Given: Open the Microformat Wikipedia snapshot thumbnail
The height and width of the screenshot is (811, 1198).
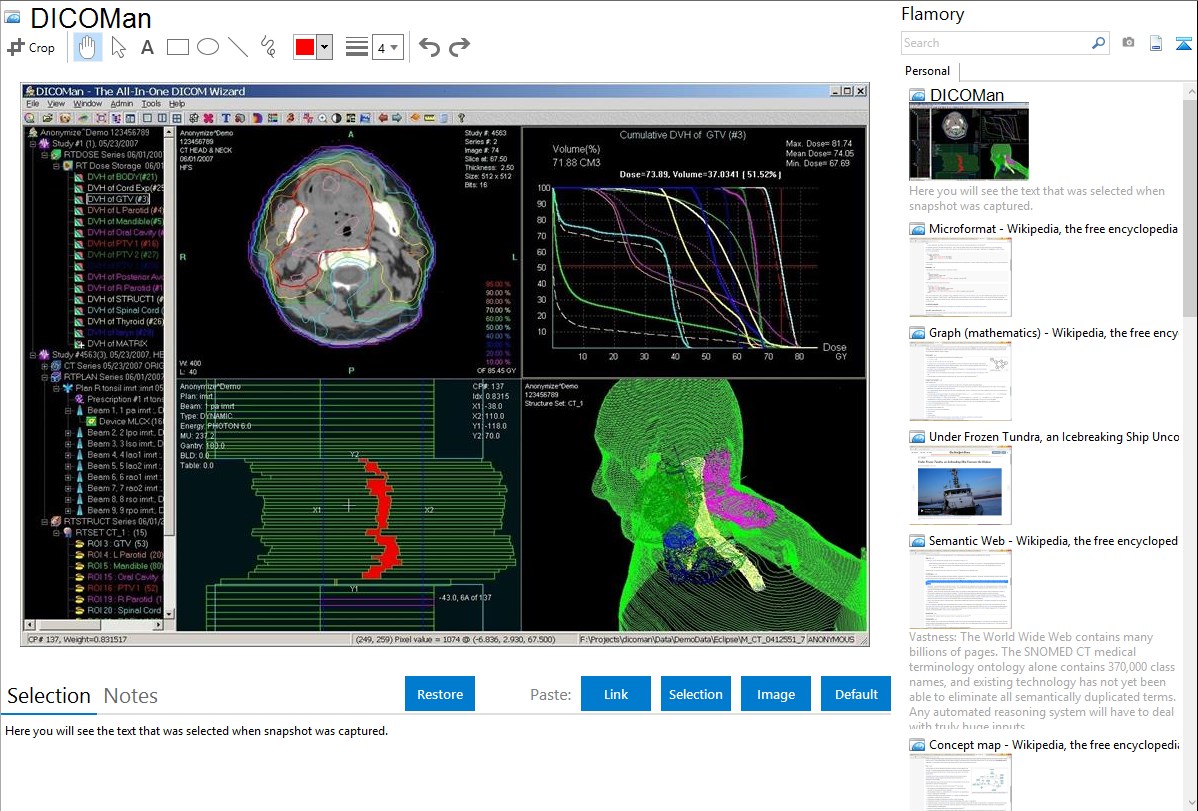Looking at the screenshot, I should 960,277.
